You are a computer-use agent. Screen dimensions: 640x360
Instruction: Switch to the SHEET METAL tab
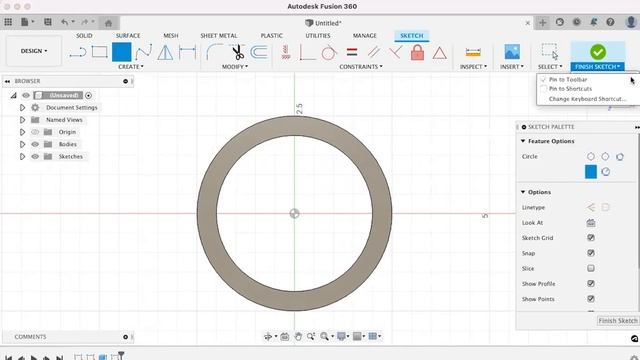point(218,36)
